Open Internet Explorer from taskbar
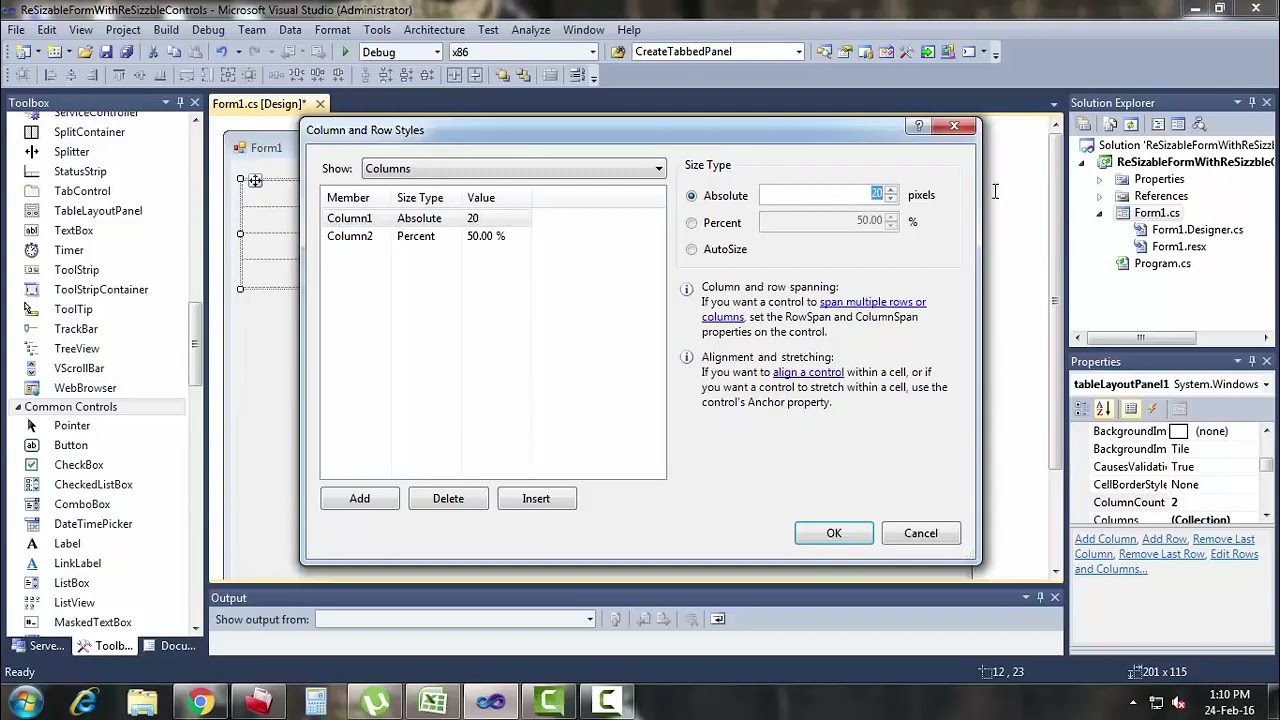The width and height of the screenshot is (1280, 720). [x=84, y=702]
